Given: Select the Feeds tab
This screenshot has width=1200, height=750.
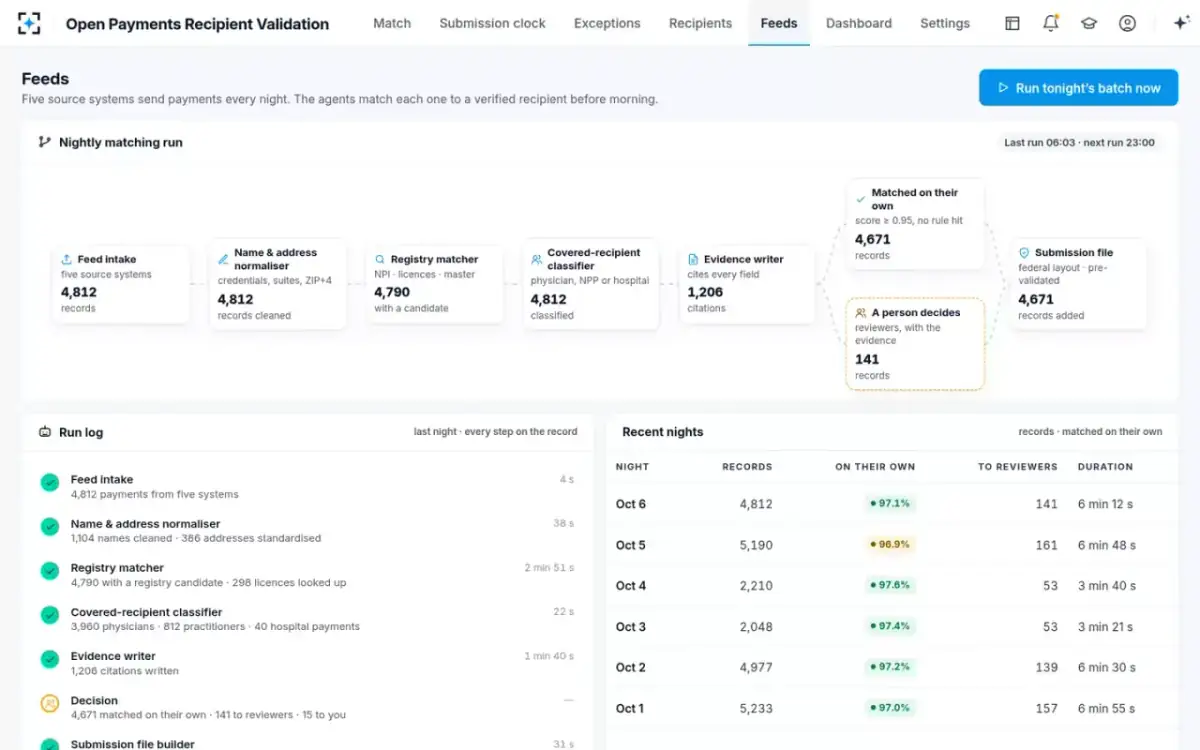Looking at the screenshot, I should click(779, 23).
